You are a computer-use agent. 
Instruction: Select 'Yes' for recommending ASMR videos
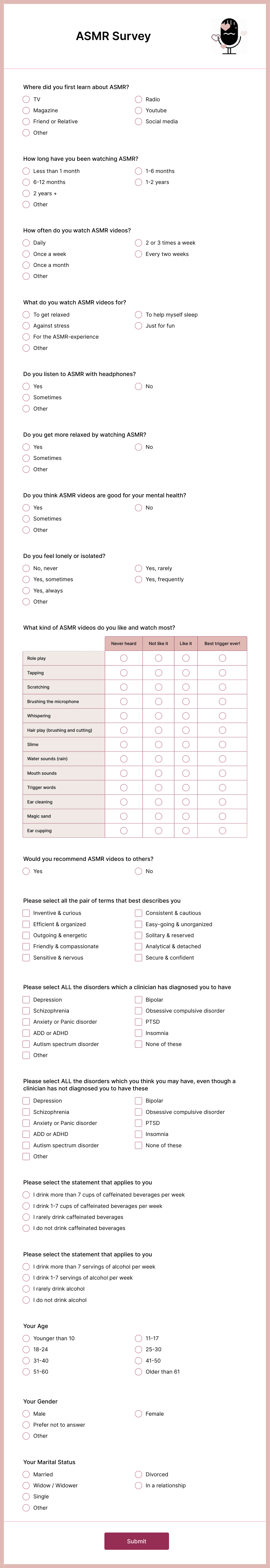point(26,871)
